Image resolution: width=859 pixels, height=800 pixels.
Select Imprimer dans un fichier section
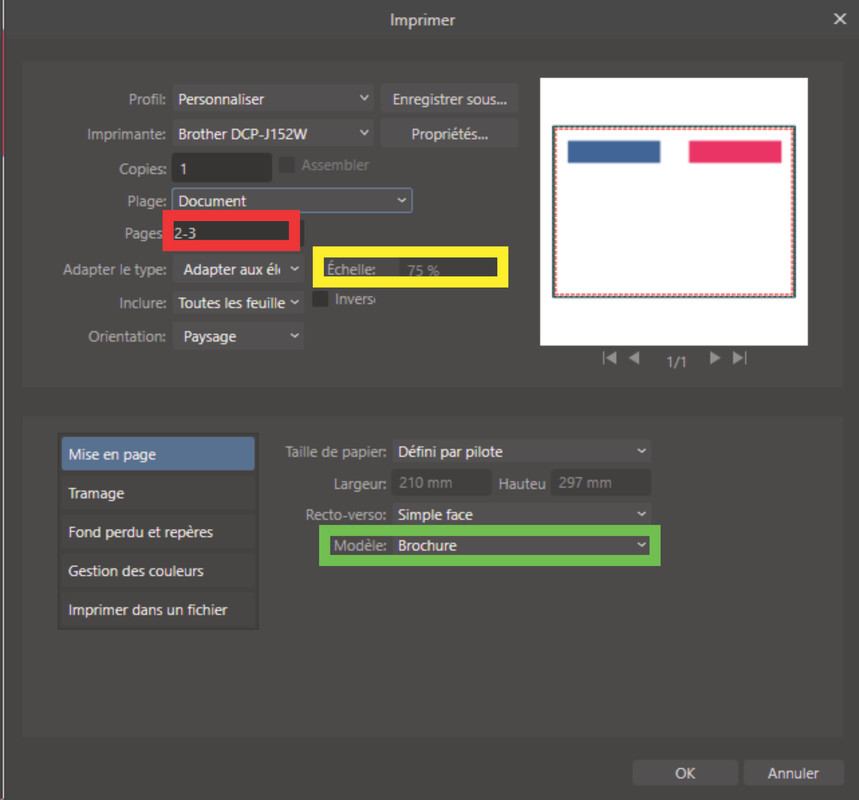(158, 610)
